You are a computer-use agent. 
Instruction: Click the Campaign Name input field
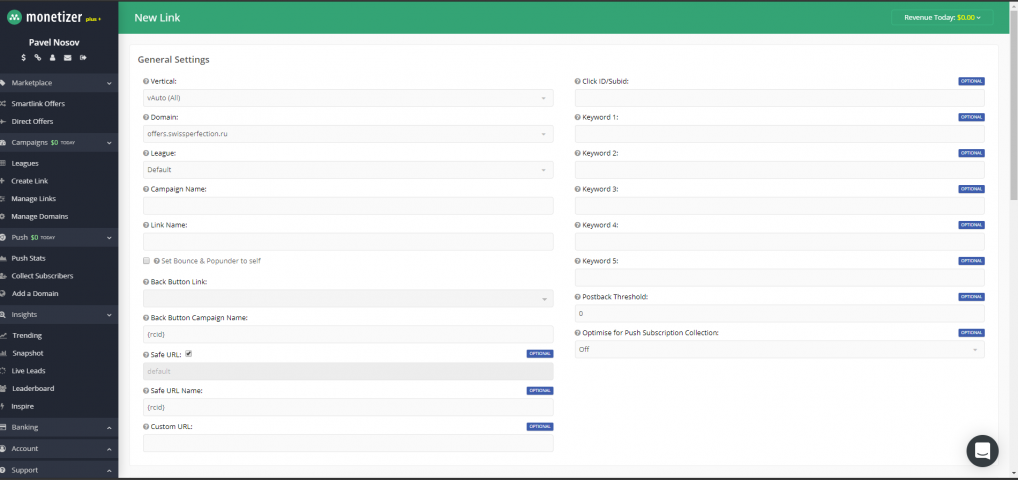tap(347, 206)
